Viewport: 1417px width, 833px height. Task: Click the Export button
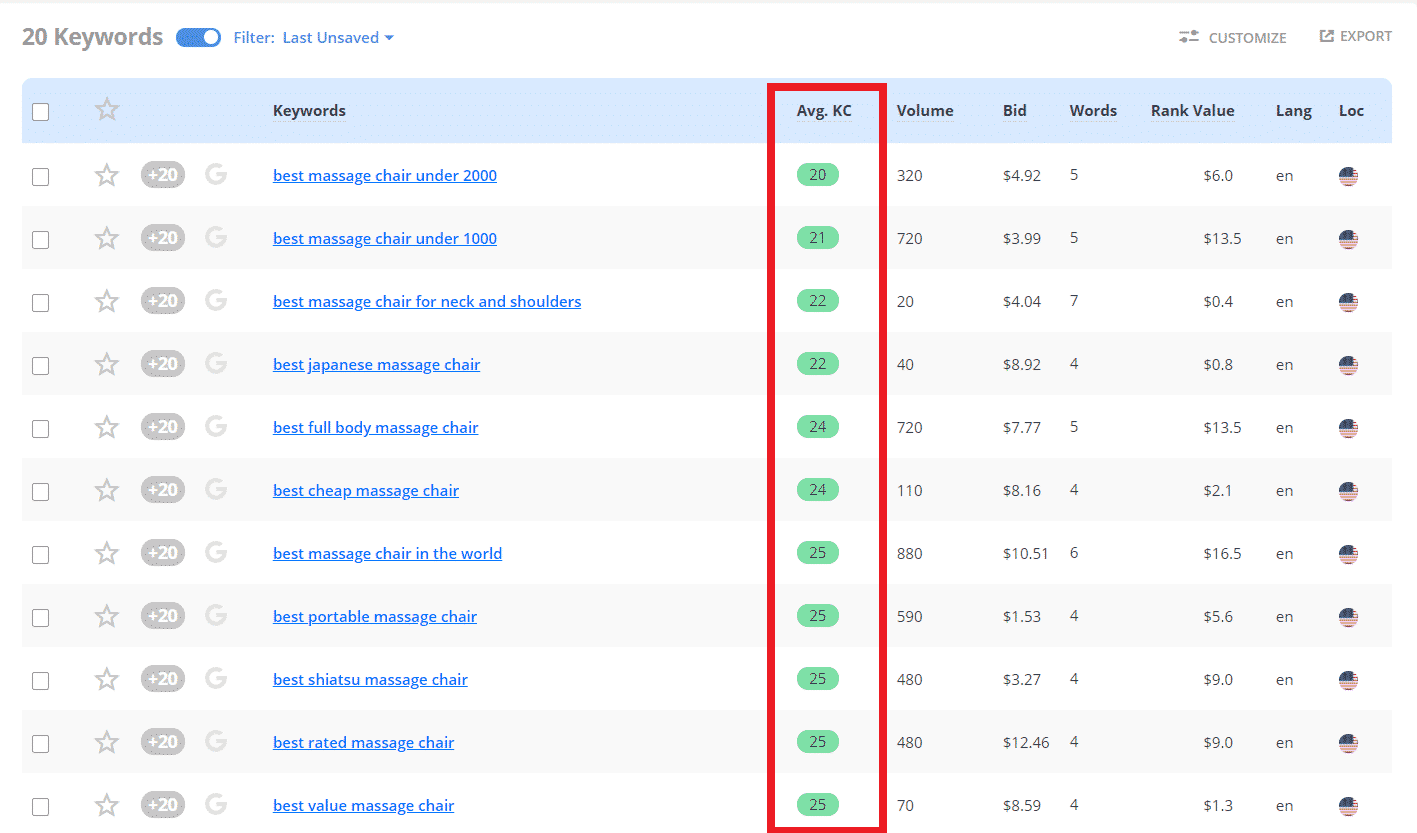[x=1355, y=36]
